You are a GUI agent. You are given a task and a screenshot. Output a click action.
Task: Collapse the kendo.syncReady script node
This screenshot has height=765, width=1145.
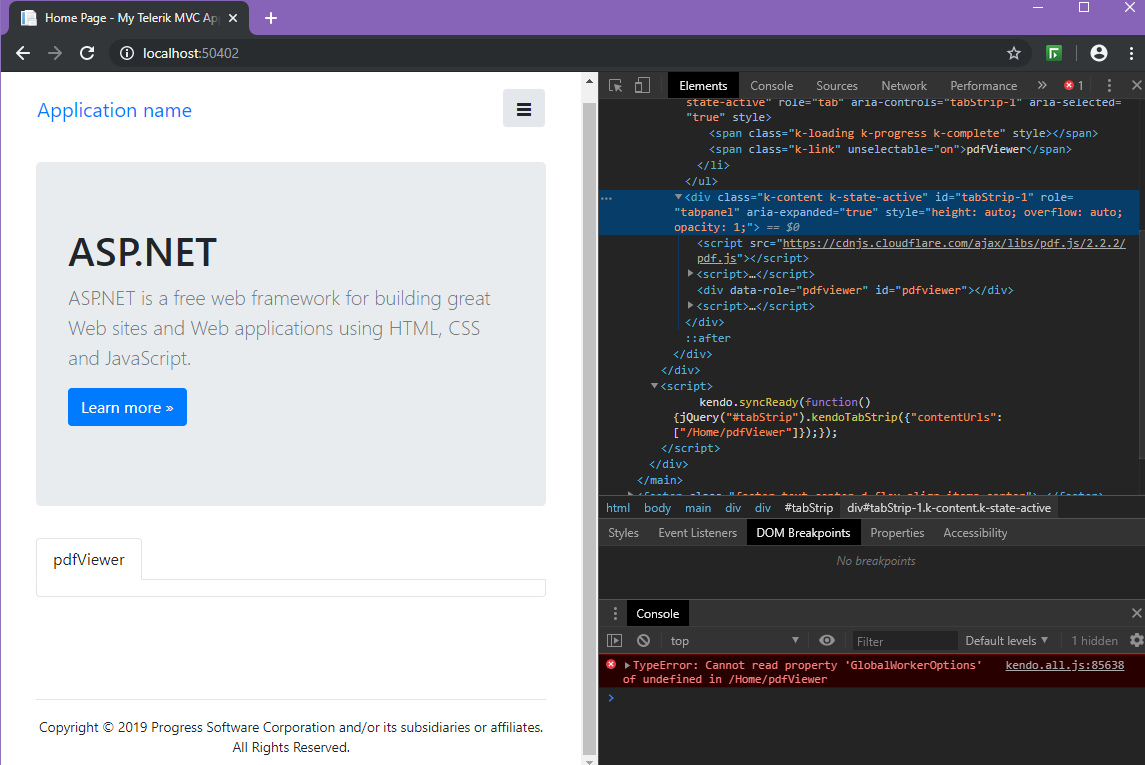point(654,385)
